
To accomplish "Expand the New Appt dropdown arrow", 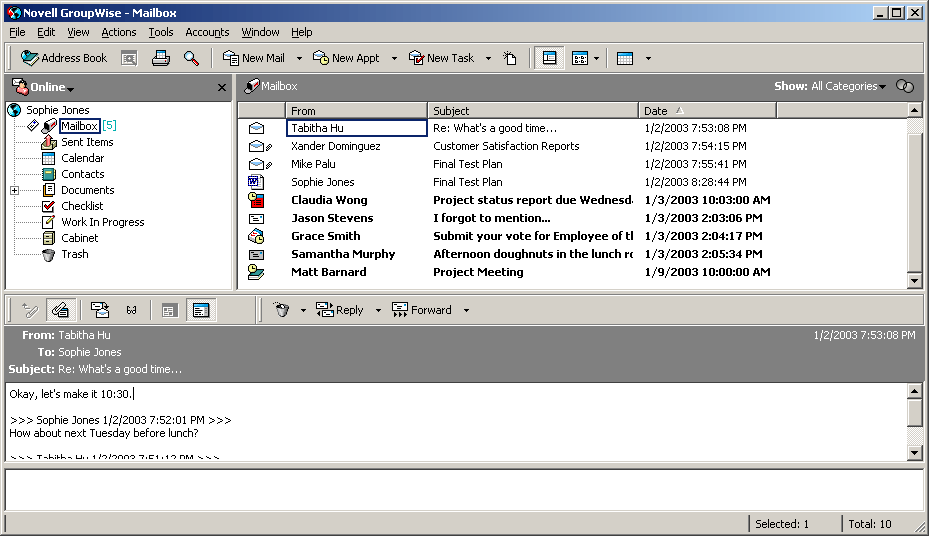I will coord(394,58).
